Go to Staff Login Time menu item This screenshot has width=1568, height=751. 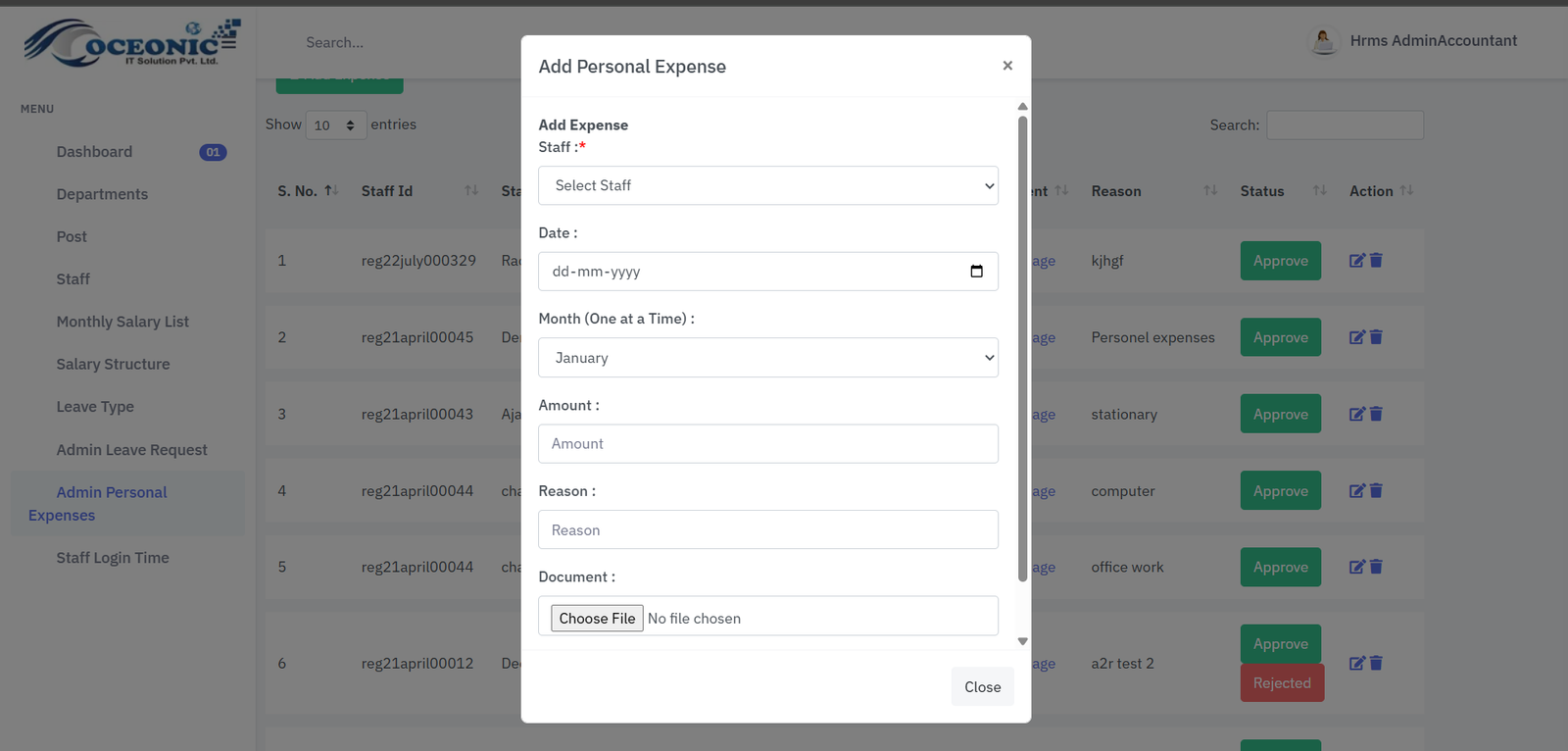pyautogui.click(x=113, y=558)
